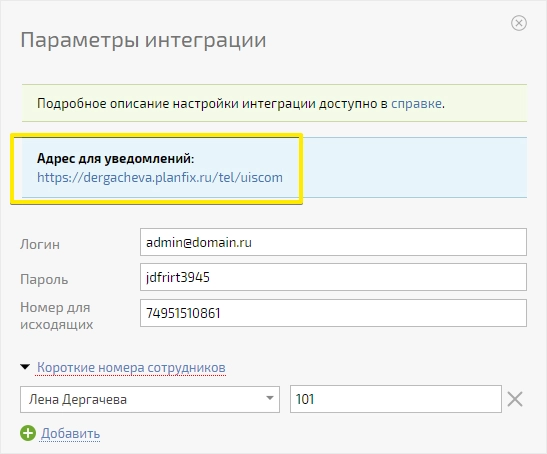Close the Параметры интеграции dialog

(519, 23)
